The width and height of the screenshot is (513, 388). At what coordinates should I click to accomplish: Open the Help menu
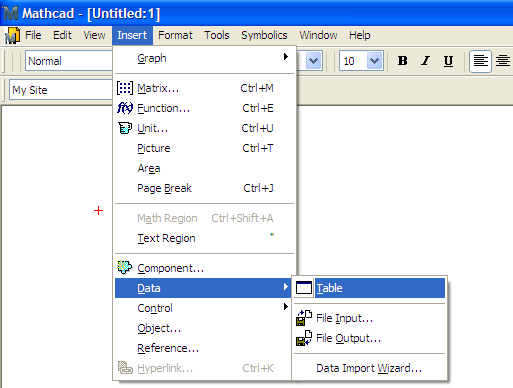click(x=360, y=35)
